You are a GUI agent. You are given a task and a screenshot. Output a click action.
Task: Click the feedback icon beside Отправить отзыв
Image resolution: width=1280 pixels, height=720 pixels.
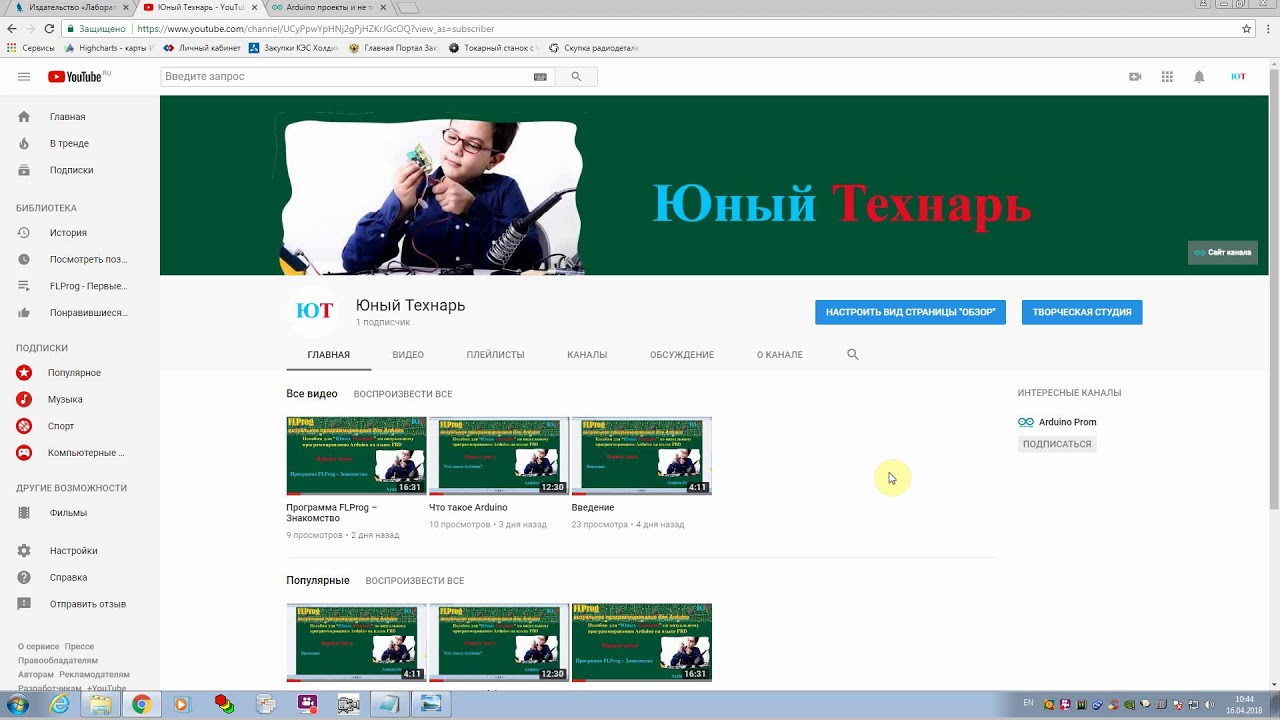[24, 604]
